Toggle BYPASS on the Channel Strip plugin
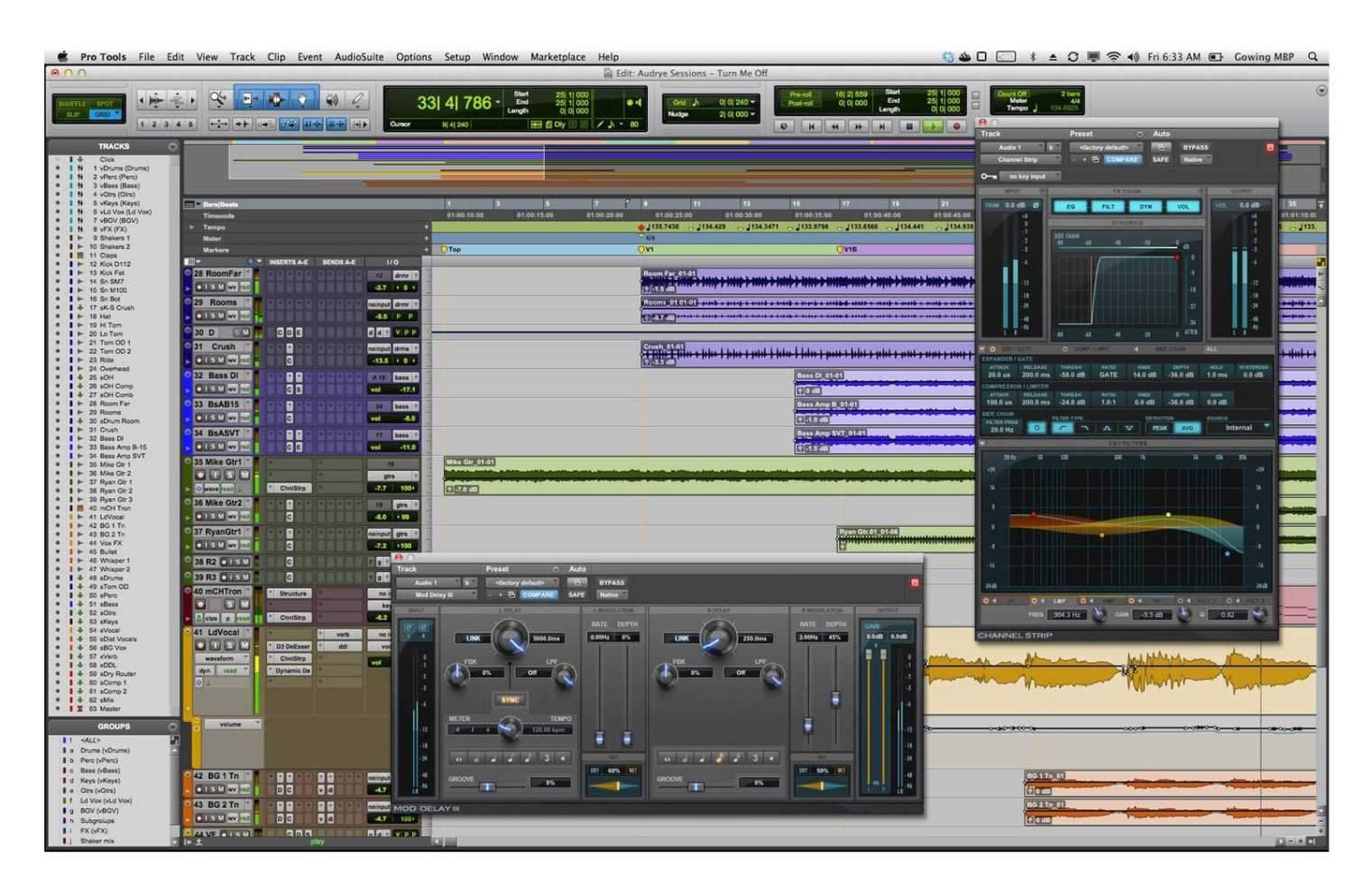 (1195, 147)
